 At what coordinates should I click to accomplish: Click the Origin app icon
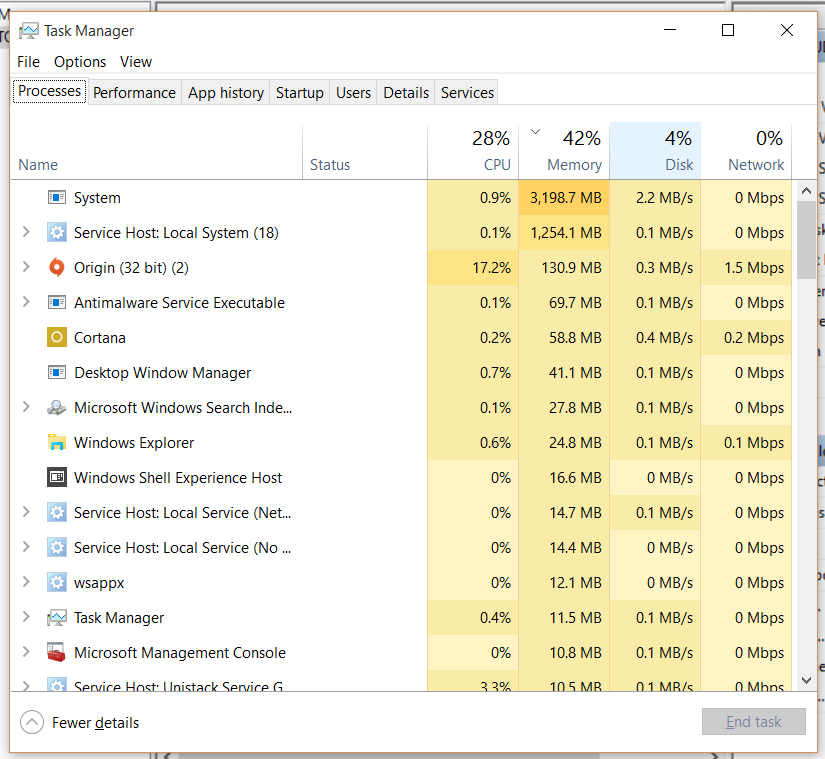[57, 268]
